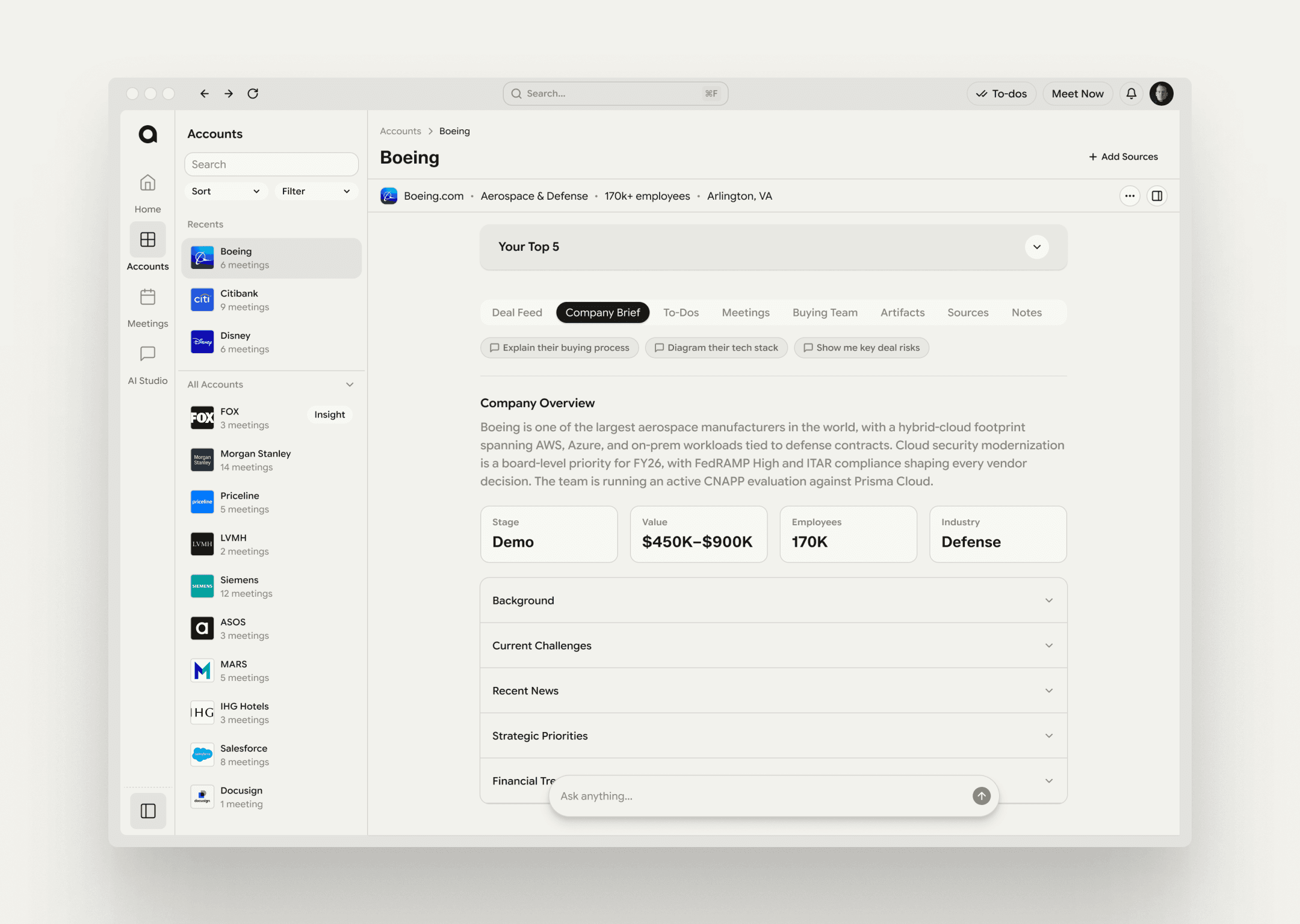Select Morgan Stanley in accounts list

click(x=271, y=460)
